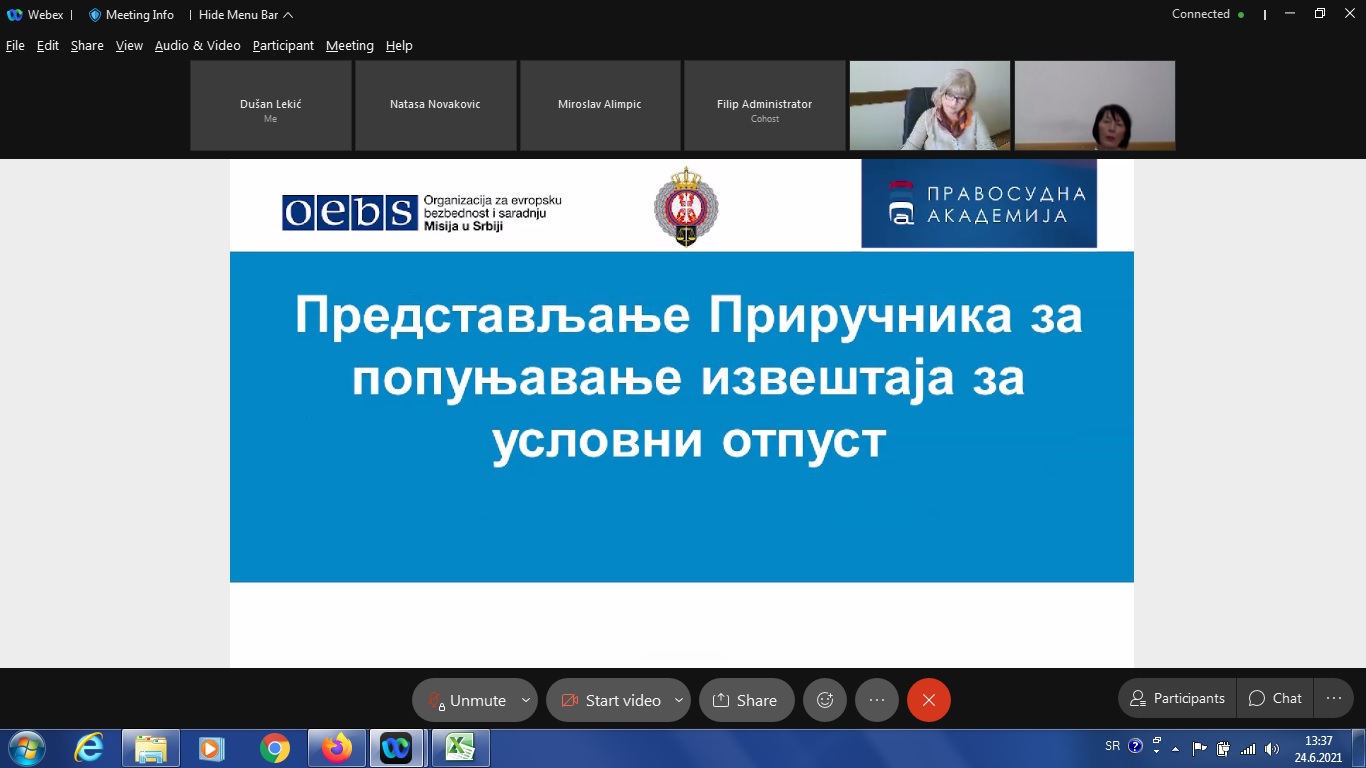This screenshot has height=768, width=1366.
Task: Select Dušan Lekić participant tile
Action: click(x=271, y=105)
